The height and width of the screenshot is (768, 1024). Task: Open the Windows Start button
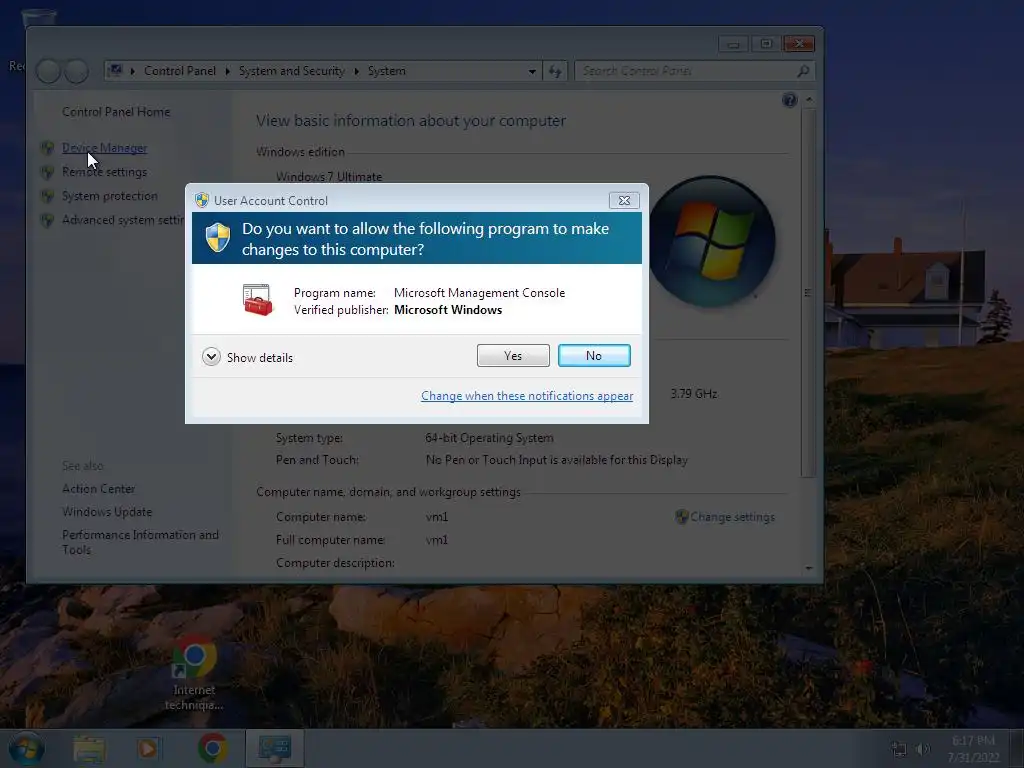tap(26, 748)
